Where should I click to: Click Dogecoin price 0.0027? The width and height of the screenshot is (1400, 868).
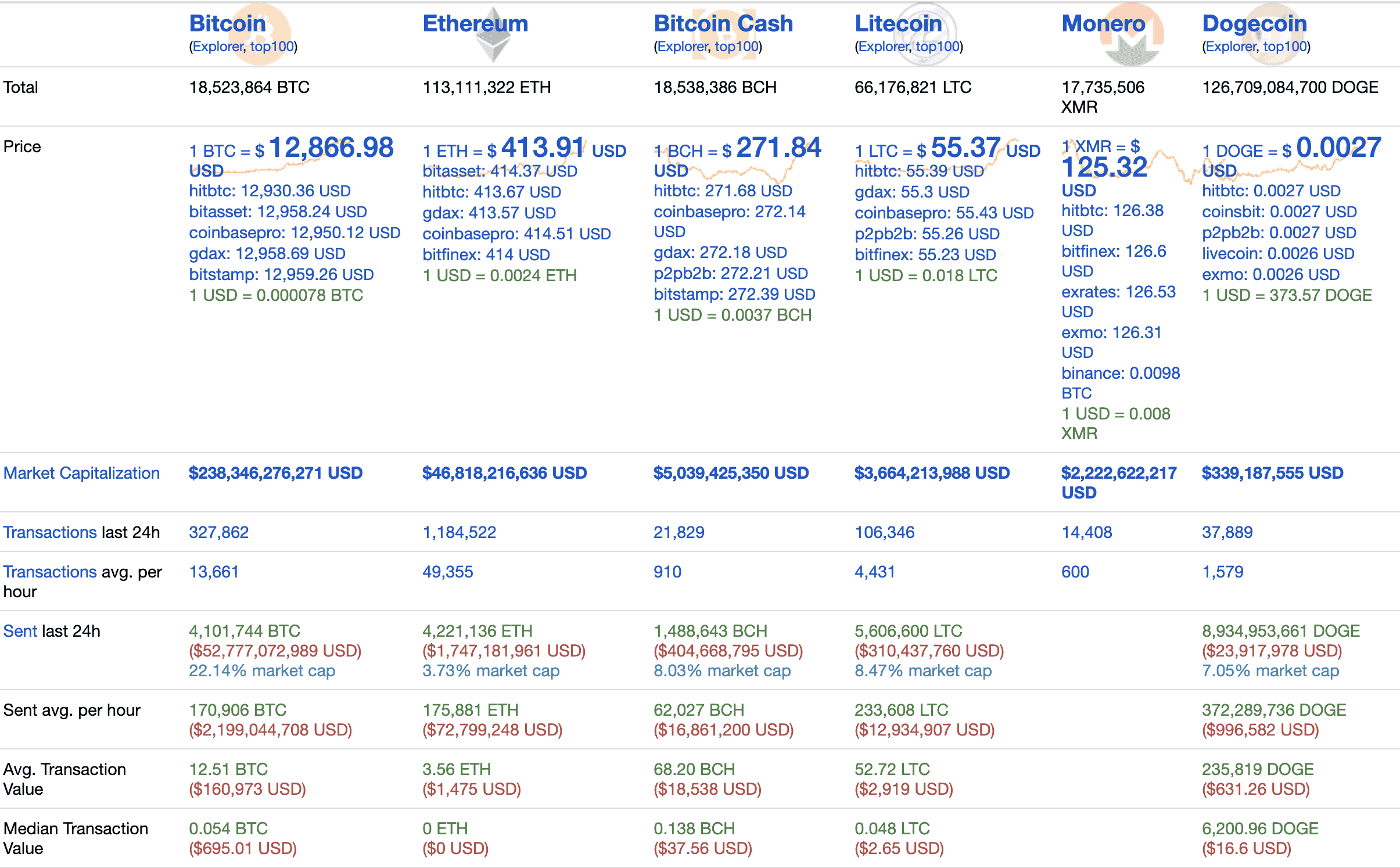click(1338, 147)
